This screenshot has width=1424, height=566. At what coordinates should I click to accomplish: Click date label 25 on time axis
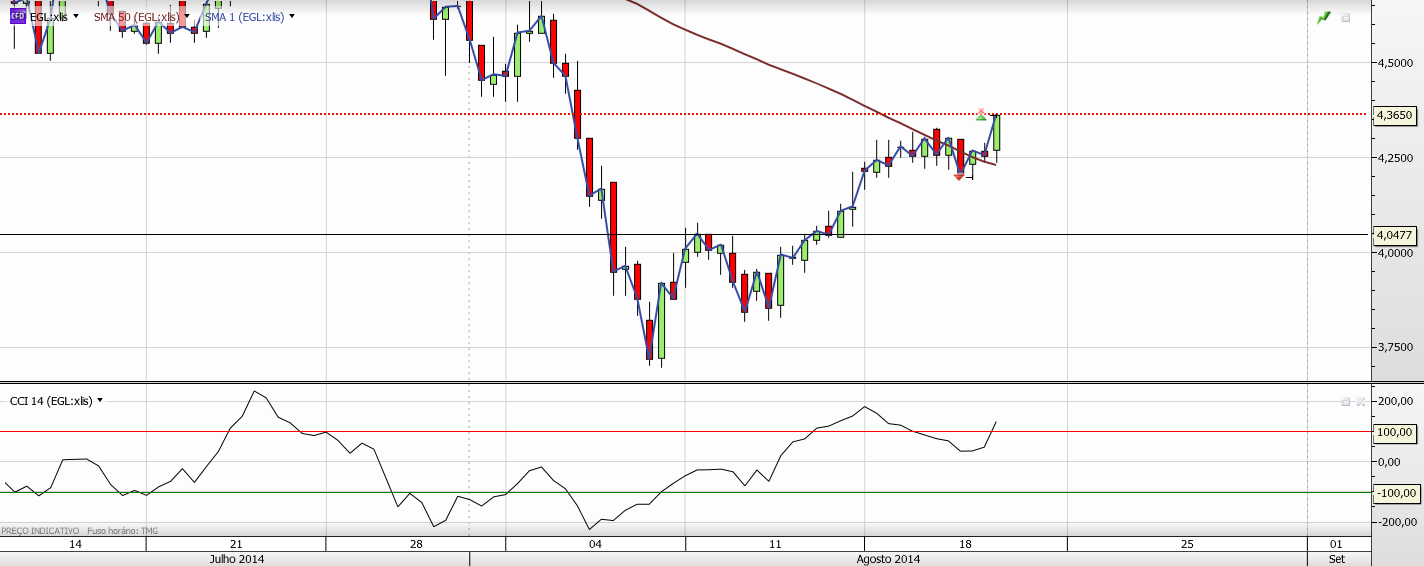tap(1187, 544)
